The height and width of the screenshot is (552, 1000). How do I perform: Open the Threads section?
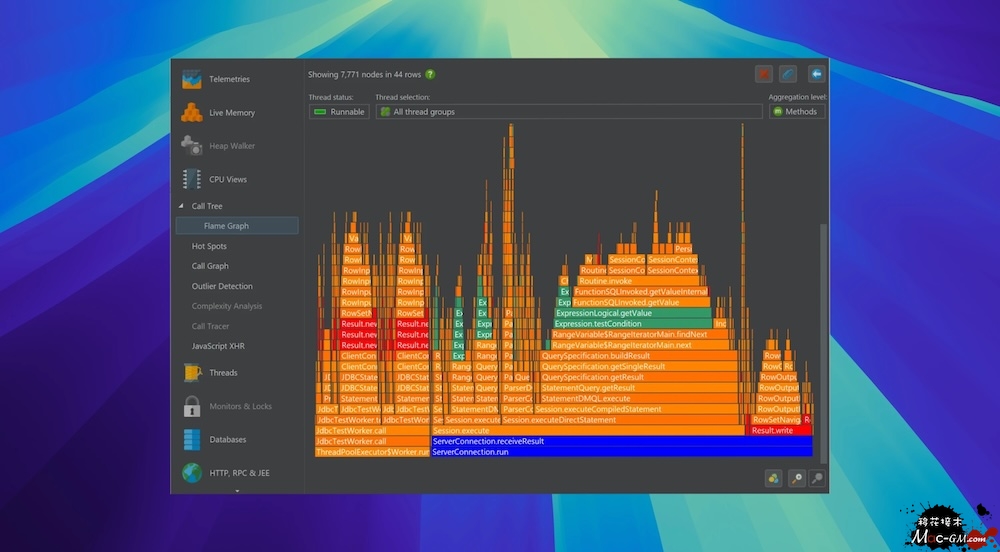pyautogui.click(x=223, y=373)
